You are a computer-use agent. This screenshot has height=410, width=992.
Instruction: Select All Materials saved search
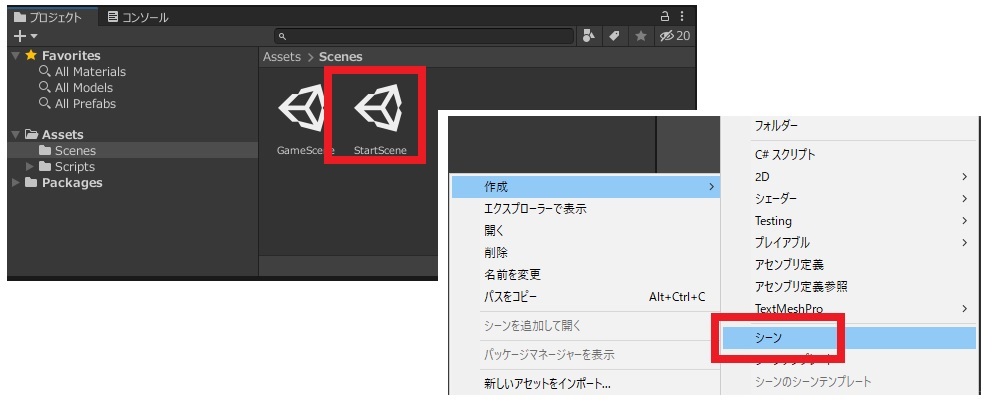click(90, 71)
